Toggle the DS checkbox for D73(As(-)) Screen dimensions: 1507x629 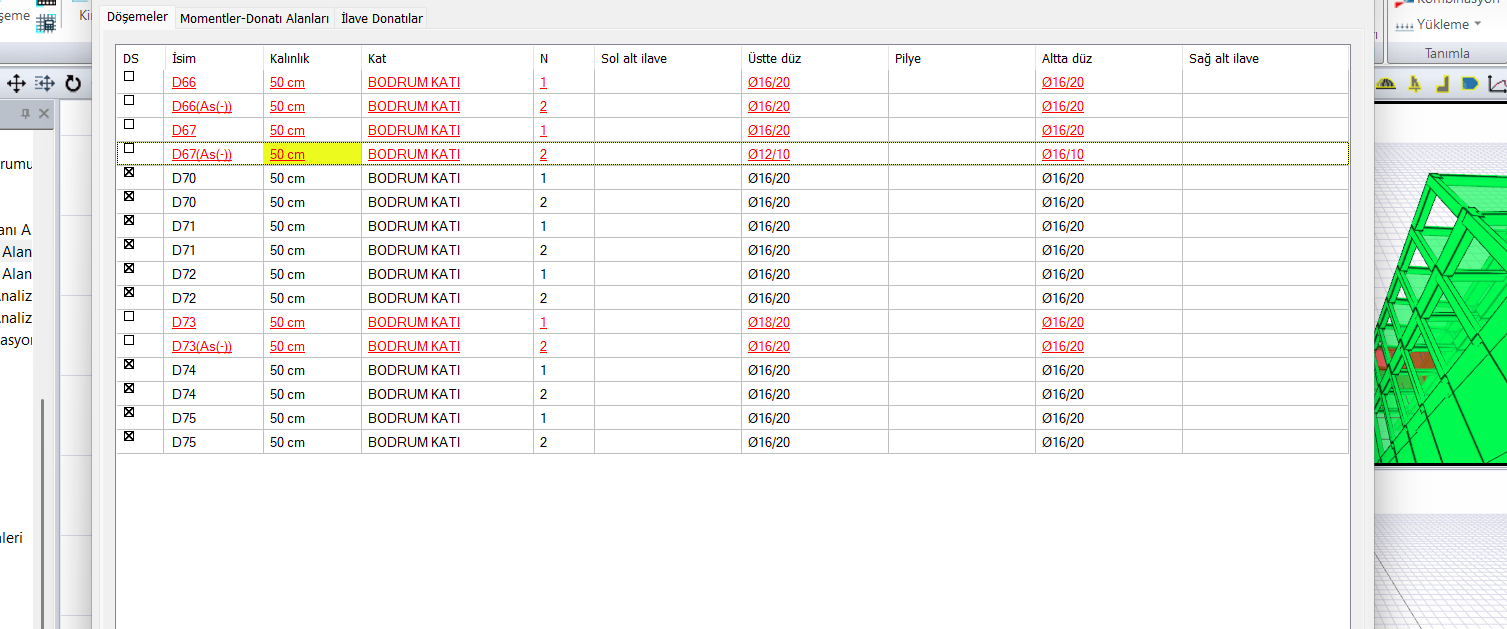(129, 341)
